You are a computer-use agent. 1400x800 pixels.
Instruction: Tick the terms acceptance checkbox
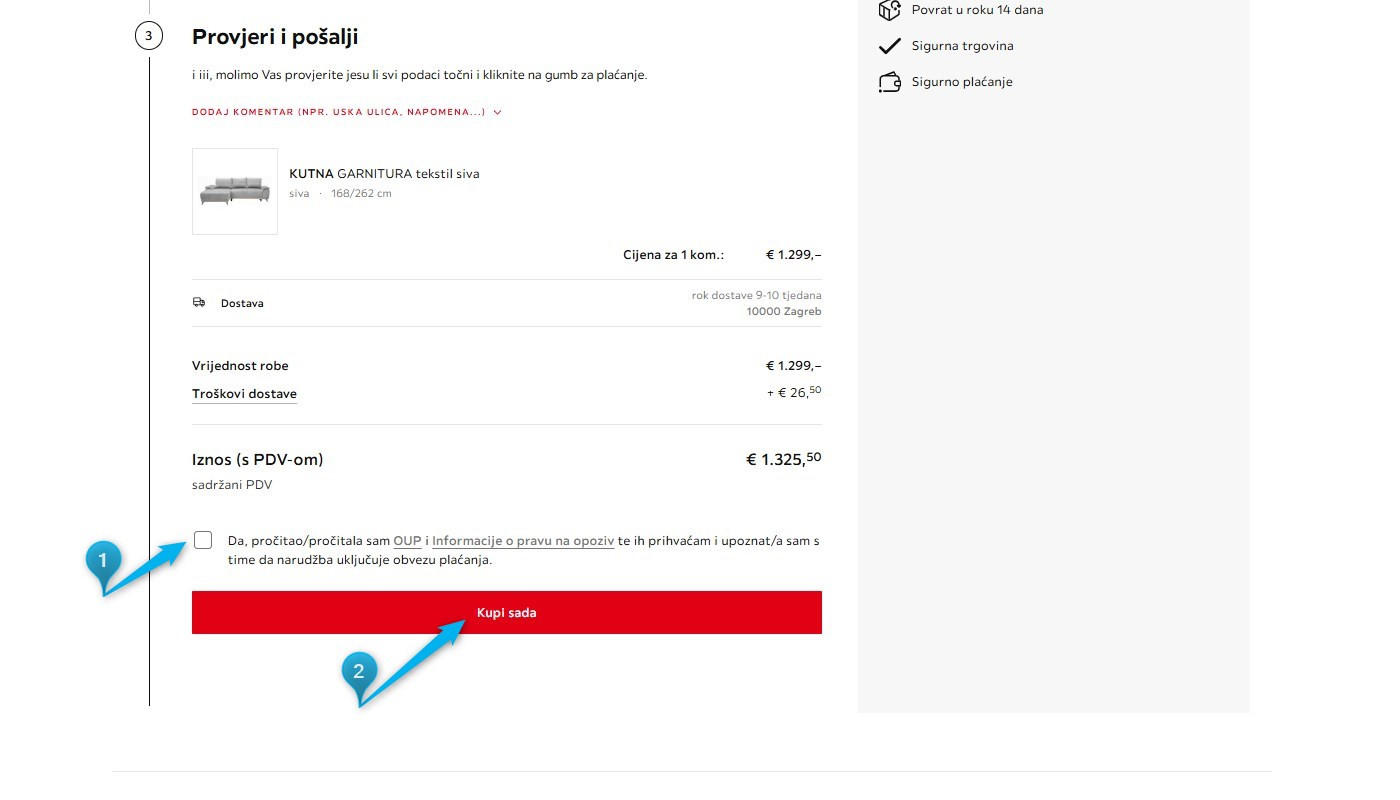point(203,540)
